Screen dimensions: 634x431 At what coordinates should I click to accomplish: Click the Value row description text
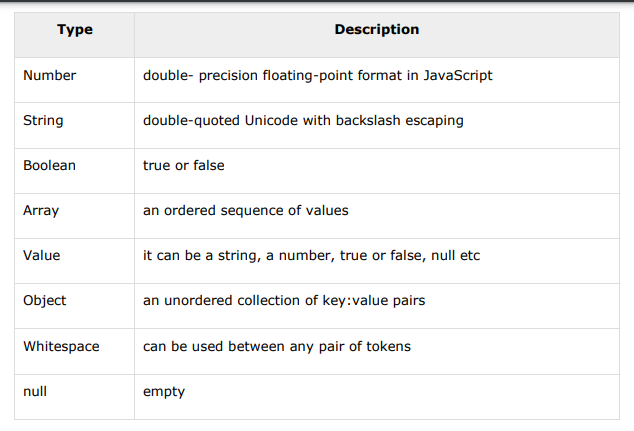click(311, 255)
